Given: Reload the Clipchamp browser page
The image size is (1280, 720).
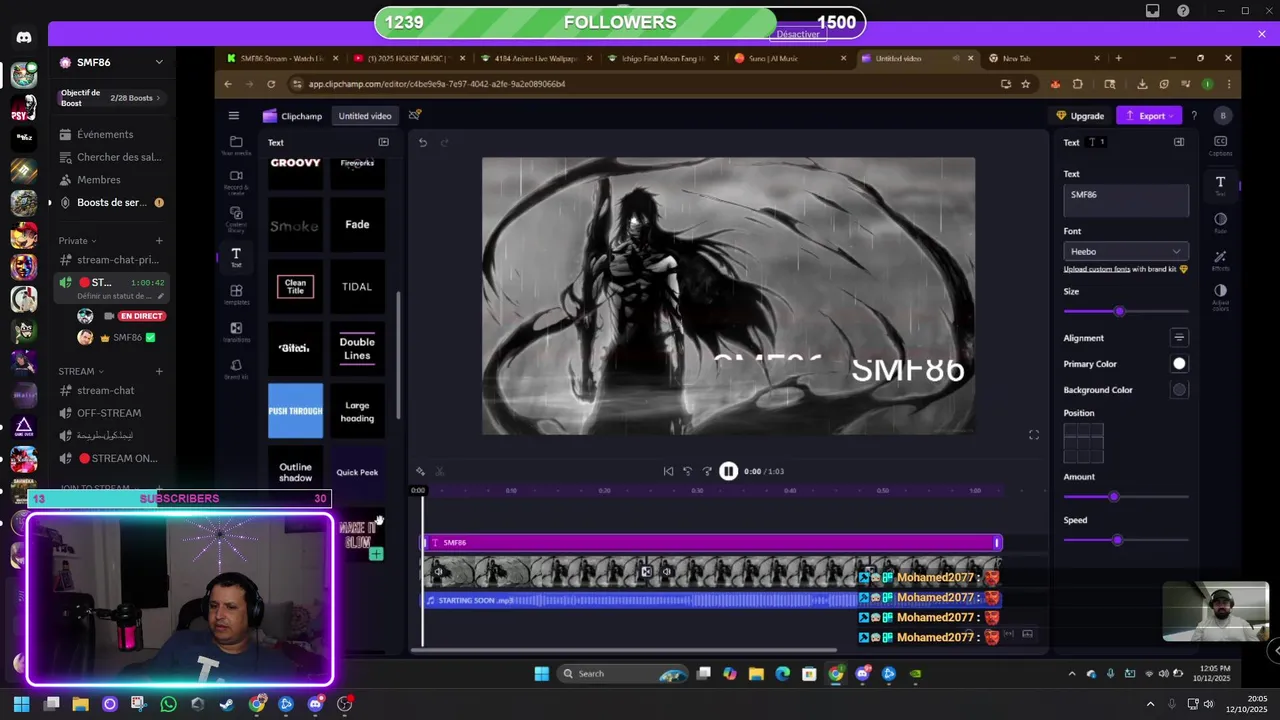Looking at the screenshot, I should 272,84.
